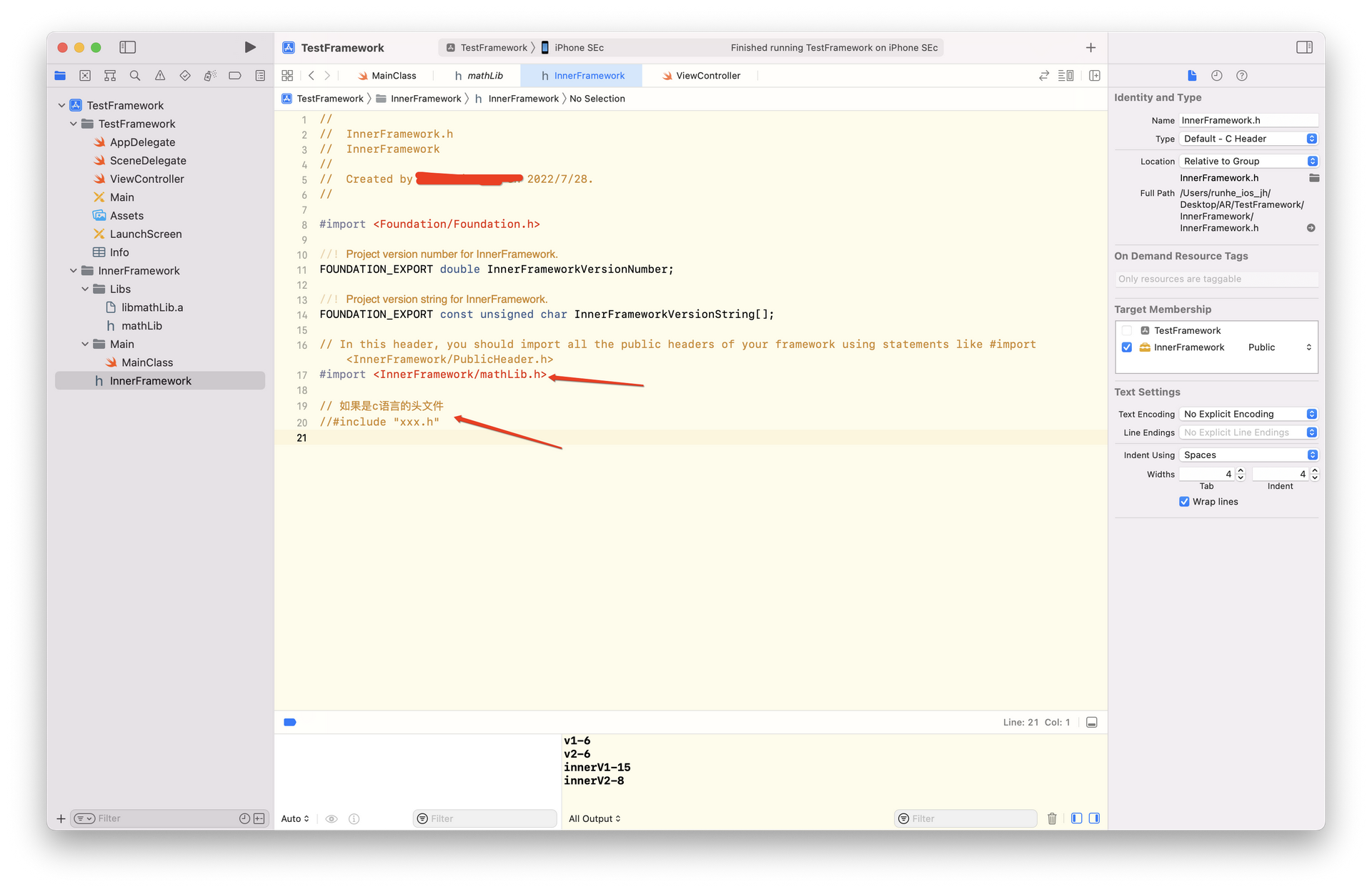Click On Demand Resource Tags field
The width and height of the screenshot is (1372, 892).
[1216, 279]
